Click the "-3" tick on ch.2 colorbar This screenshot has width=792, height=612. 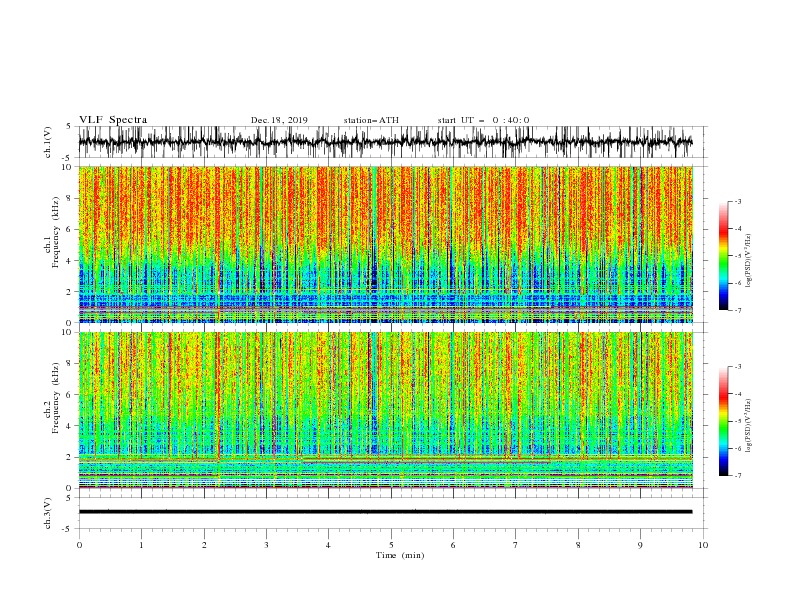pos(738,367)
